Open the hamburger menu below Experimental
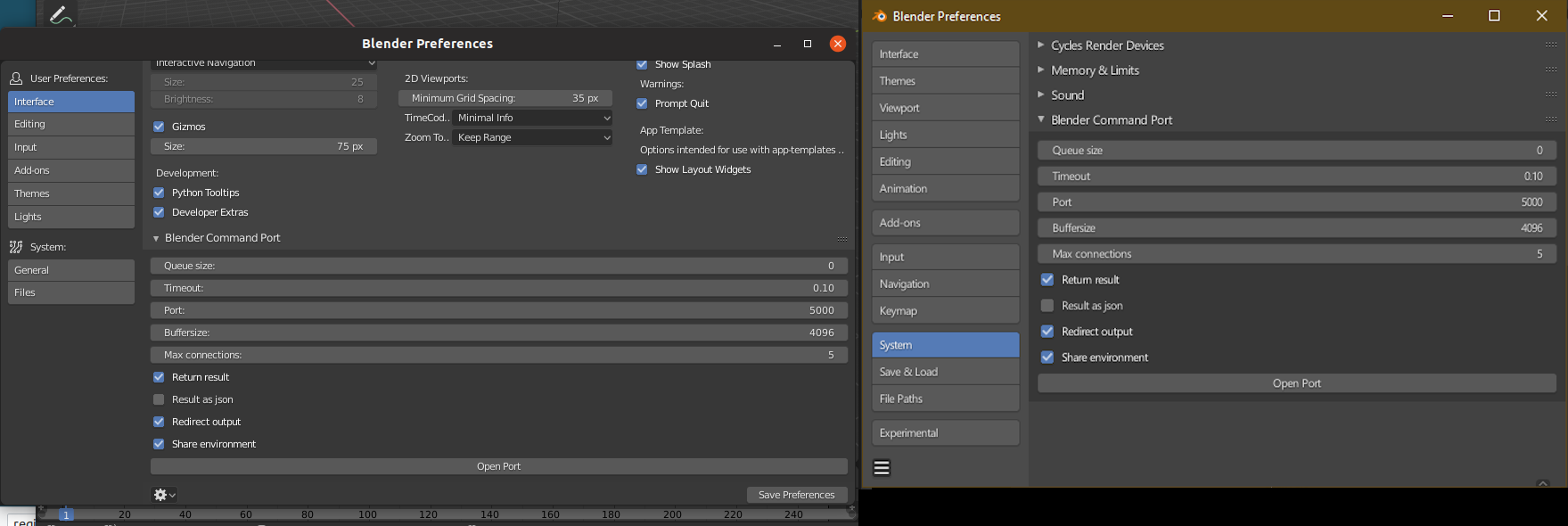The image size is (1568, 526). pos(882,468)
